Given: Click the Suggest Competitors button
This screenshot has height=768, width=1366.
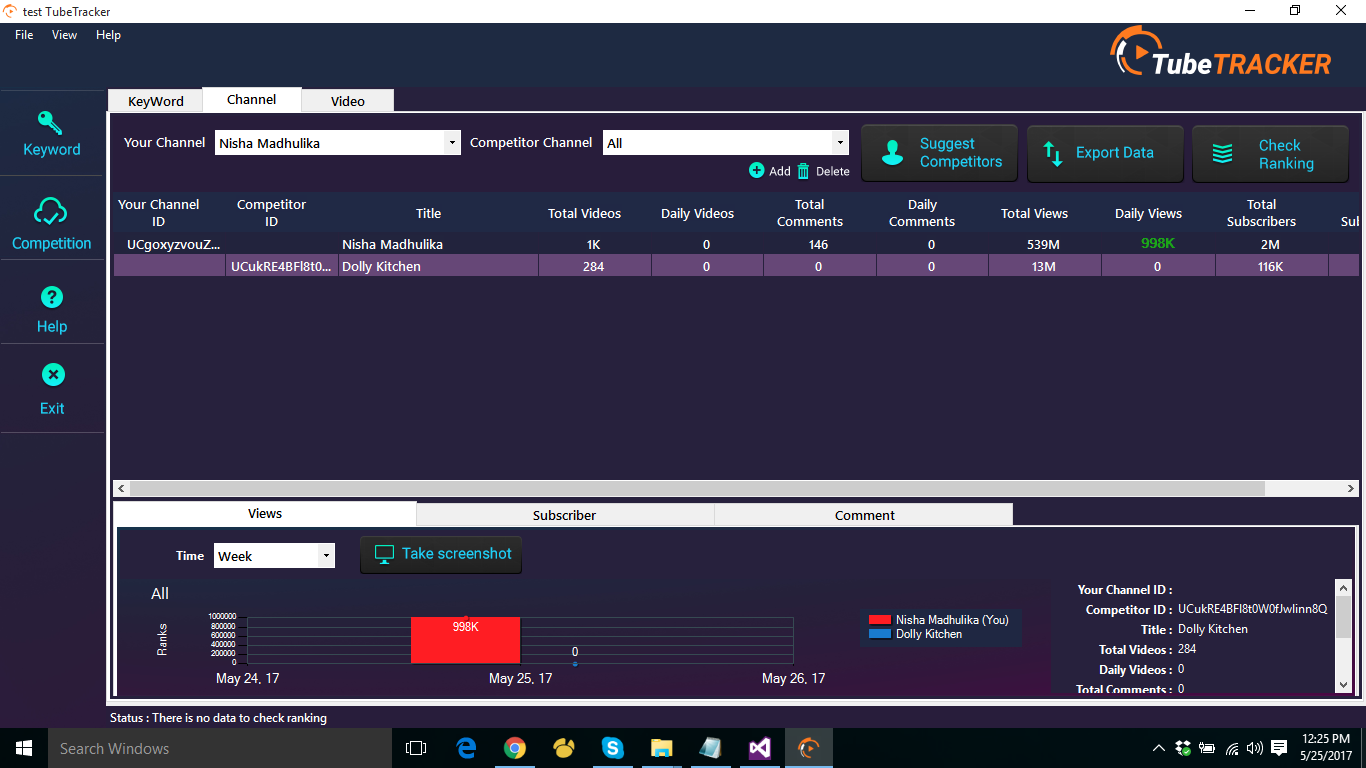Looking at the screenshot, I should [939, 153].
